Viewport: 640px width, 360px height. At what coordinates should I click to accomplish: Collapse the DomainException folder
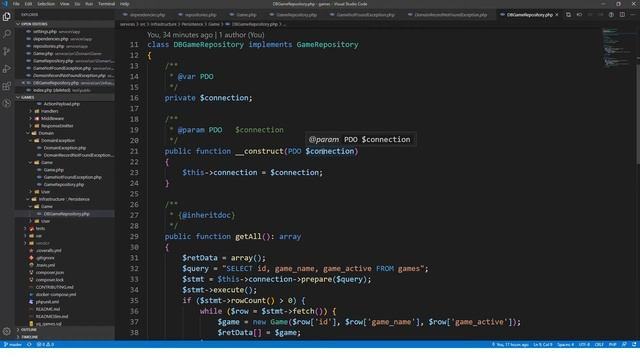(x=31, y=140)
